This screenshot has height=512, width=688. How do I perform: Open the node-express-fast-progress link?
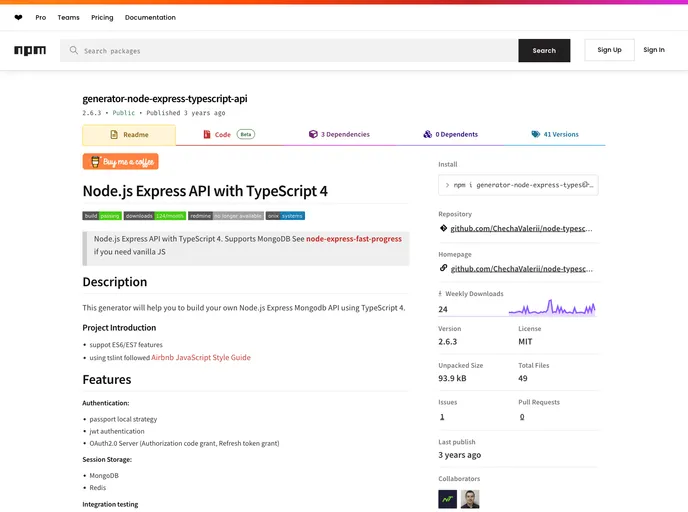coord(354,239)
